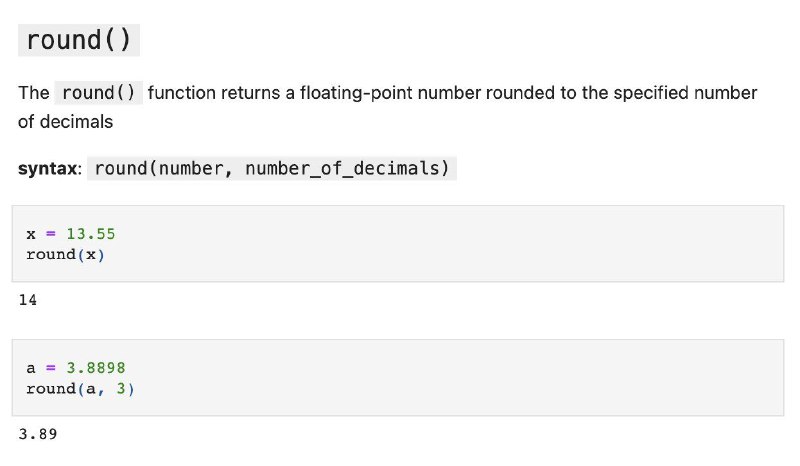800x466 pixels.
Task: Click round(number, number_of_decimals) syntax snippet
Action: pos(272,168)
